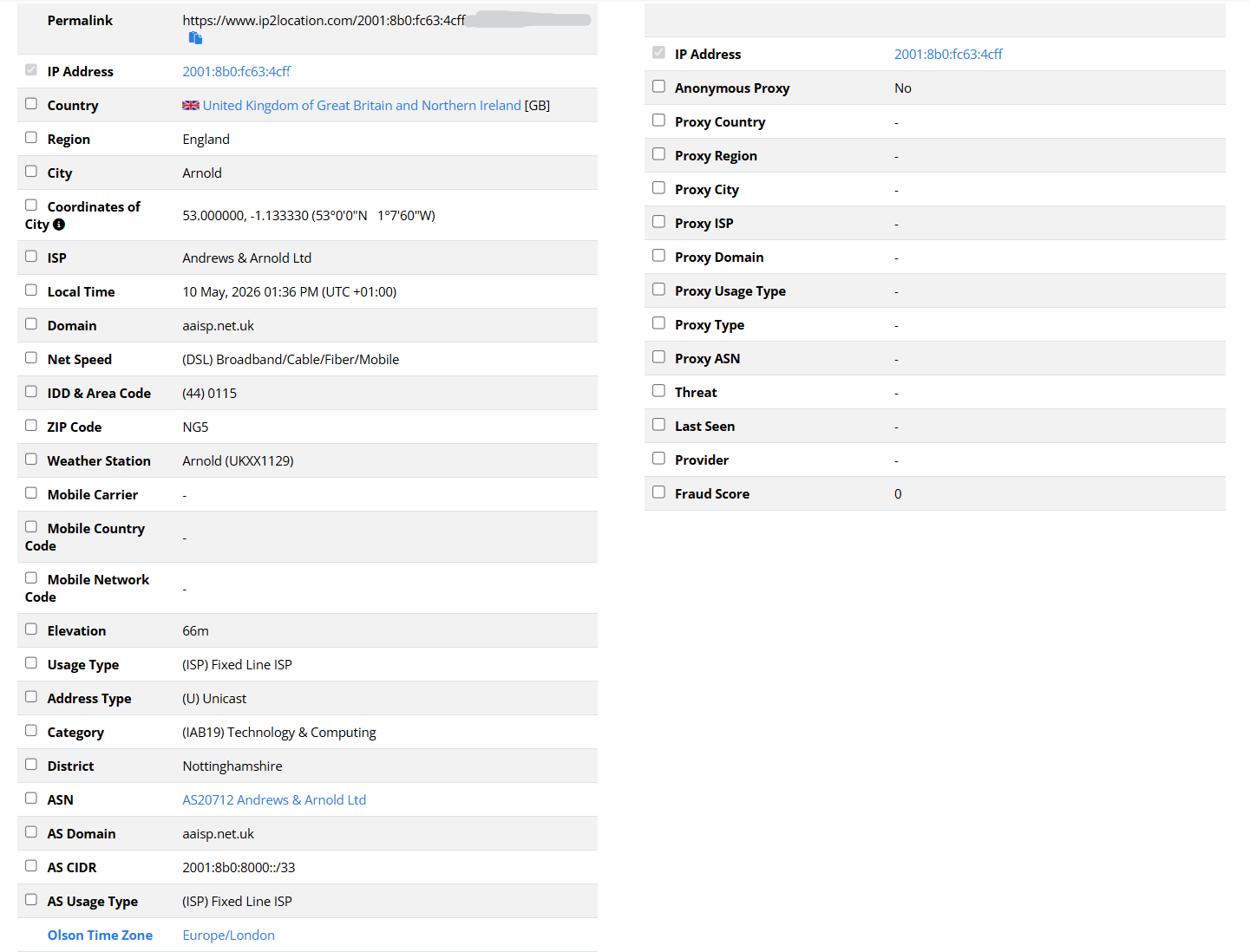
Task: Click the Anonymous Proxy value No
Action: coord(903,88)
